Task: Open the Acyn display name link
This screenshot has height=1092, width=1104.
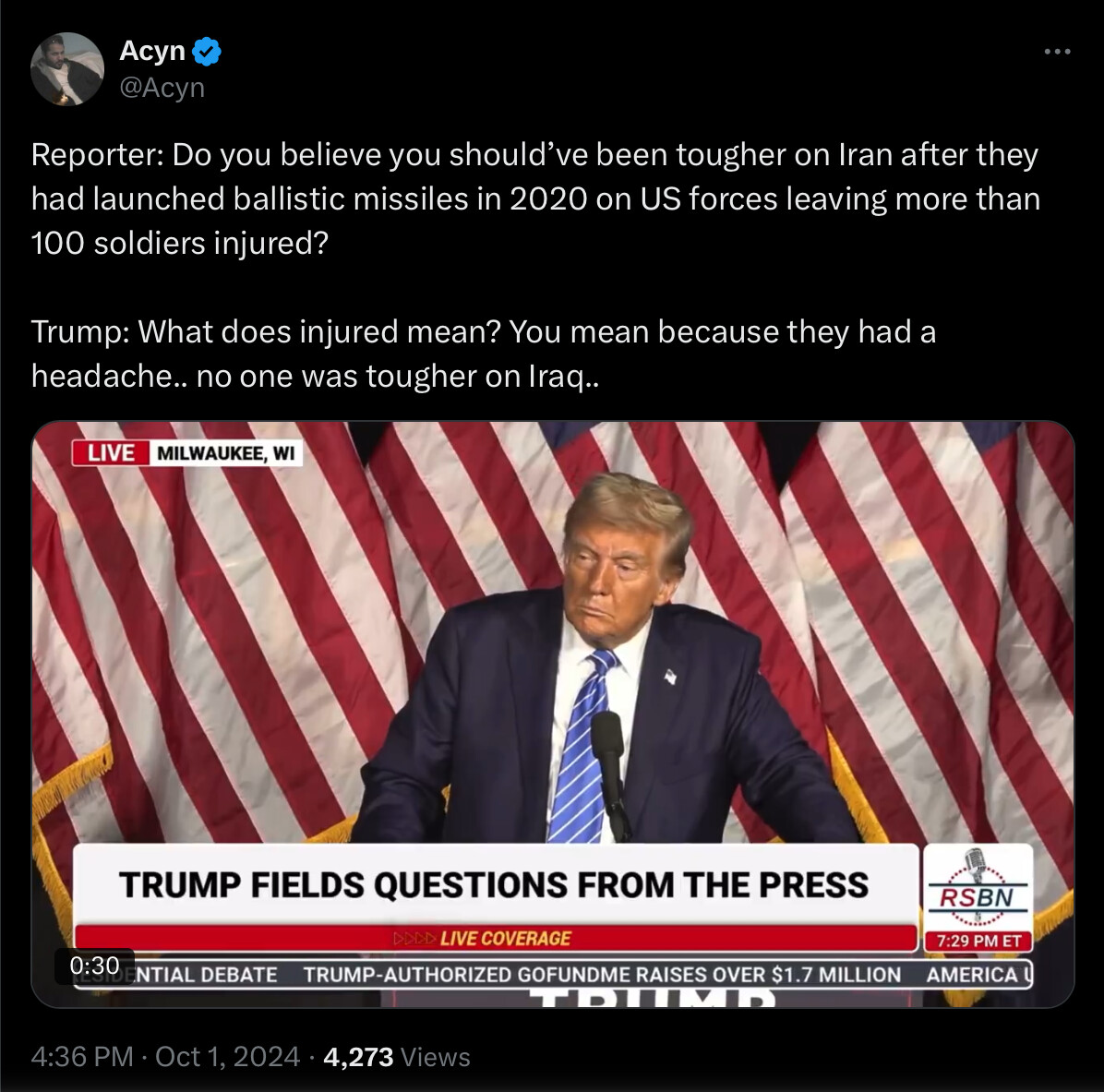Action: click(152, 51)
